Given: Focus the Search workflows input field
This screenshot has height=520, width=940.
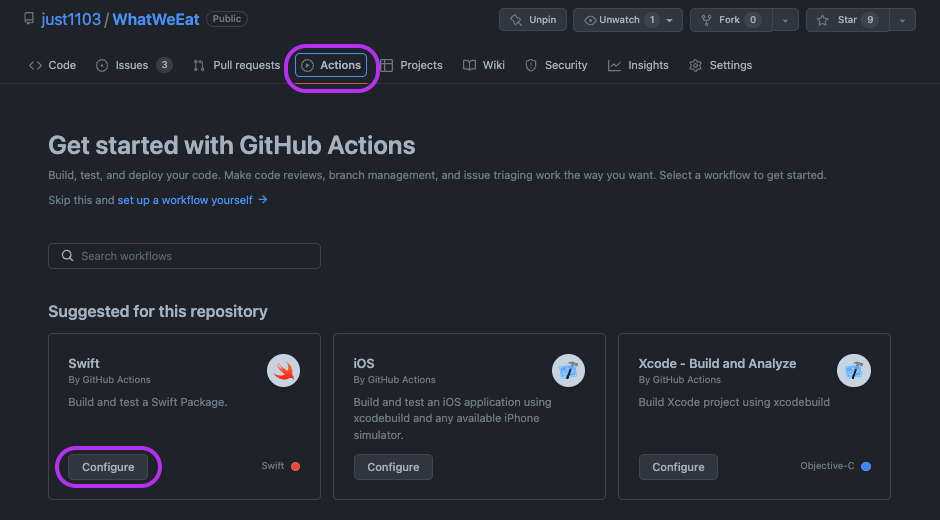Looking at the screenshot, I should [185, 256].
